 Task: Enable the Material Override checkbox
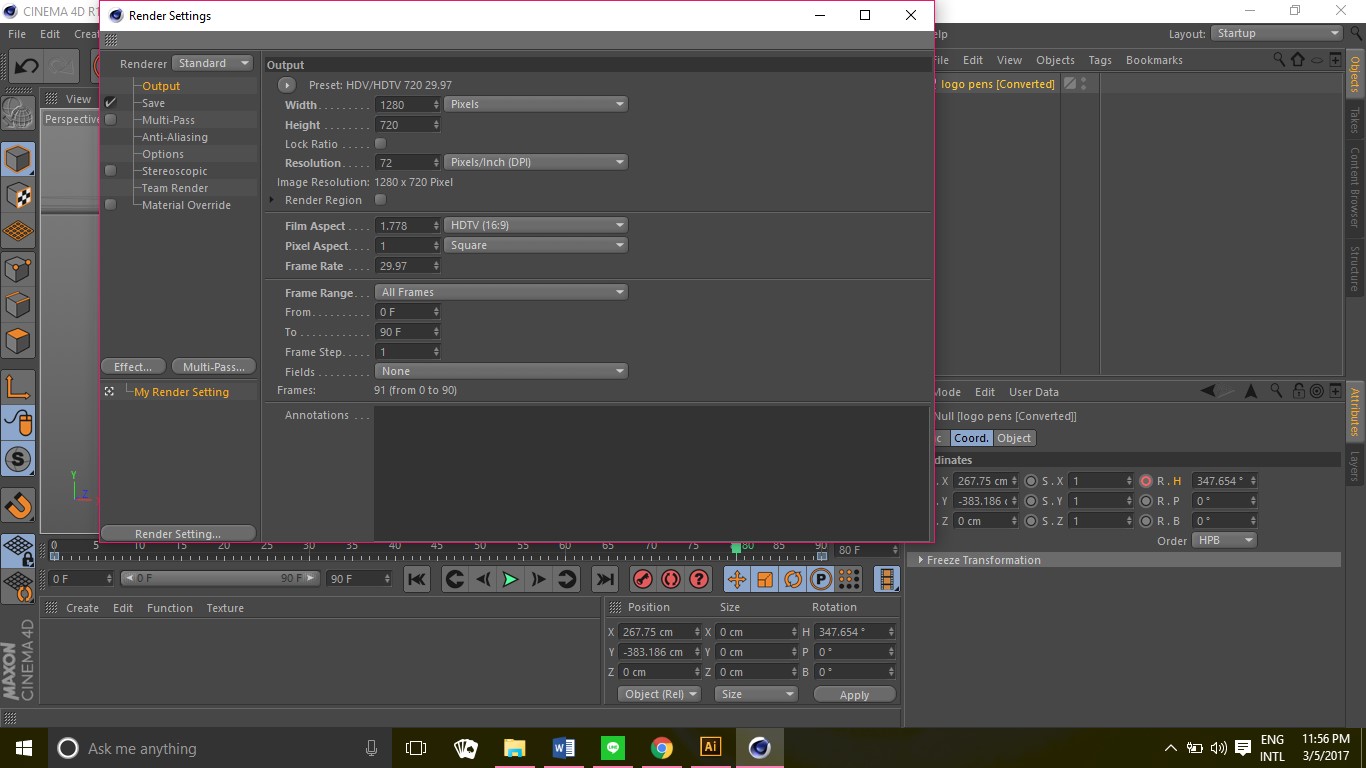(111, 205)
